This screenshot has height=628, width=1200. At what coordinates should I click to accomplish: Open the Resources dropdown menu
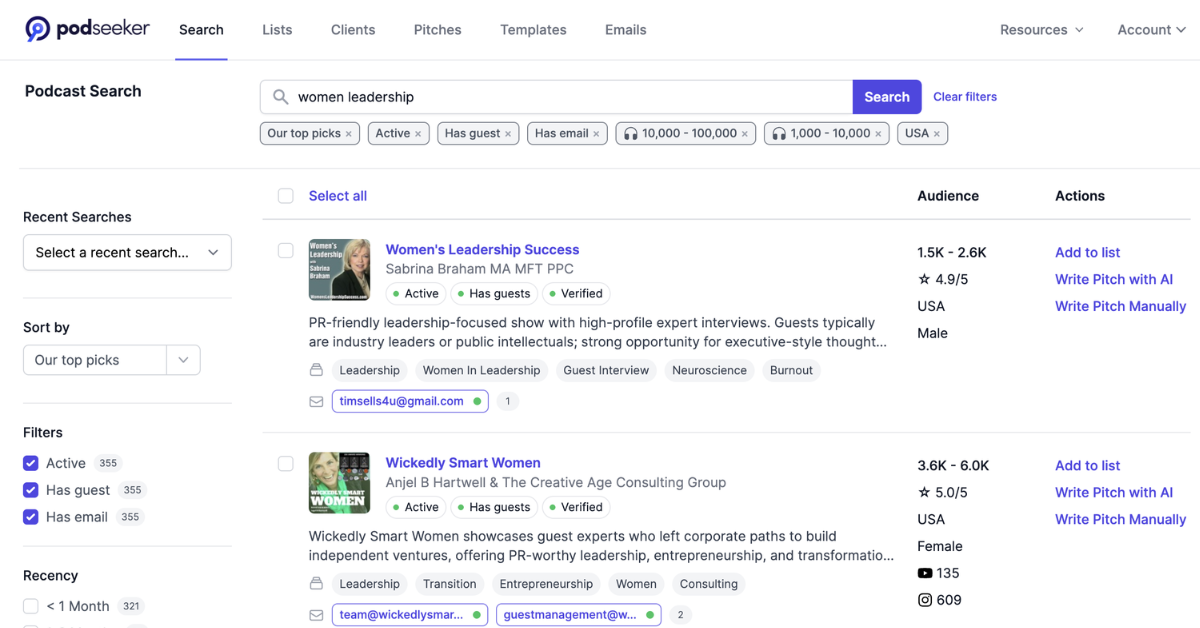pyautogui.click(x=1042, y=30)
